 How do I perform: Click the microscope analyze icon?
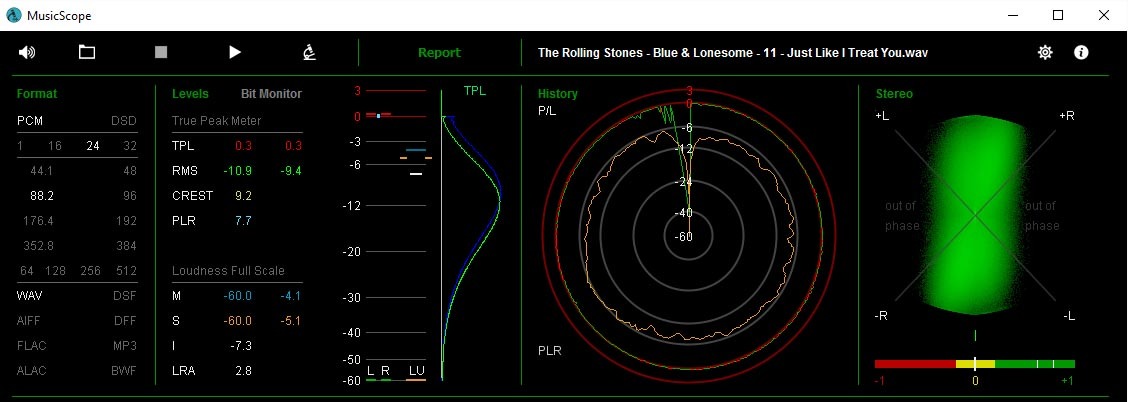(310, 53)
